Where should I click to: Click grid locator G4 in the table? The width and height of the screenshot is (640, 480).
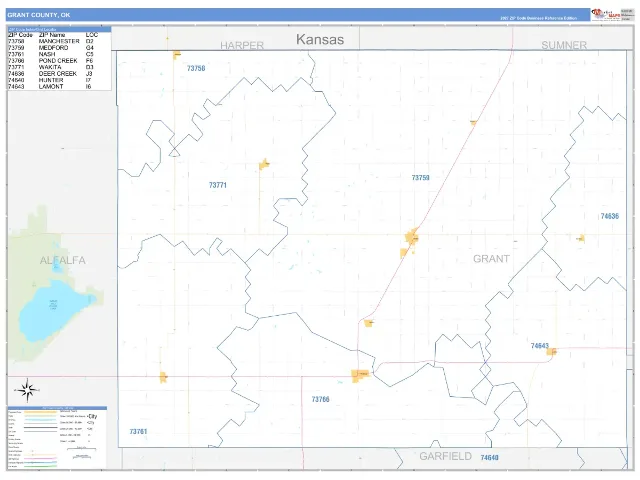click(90, 48)
